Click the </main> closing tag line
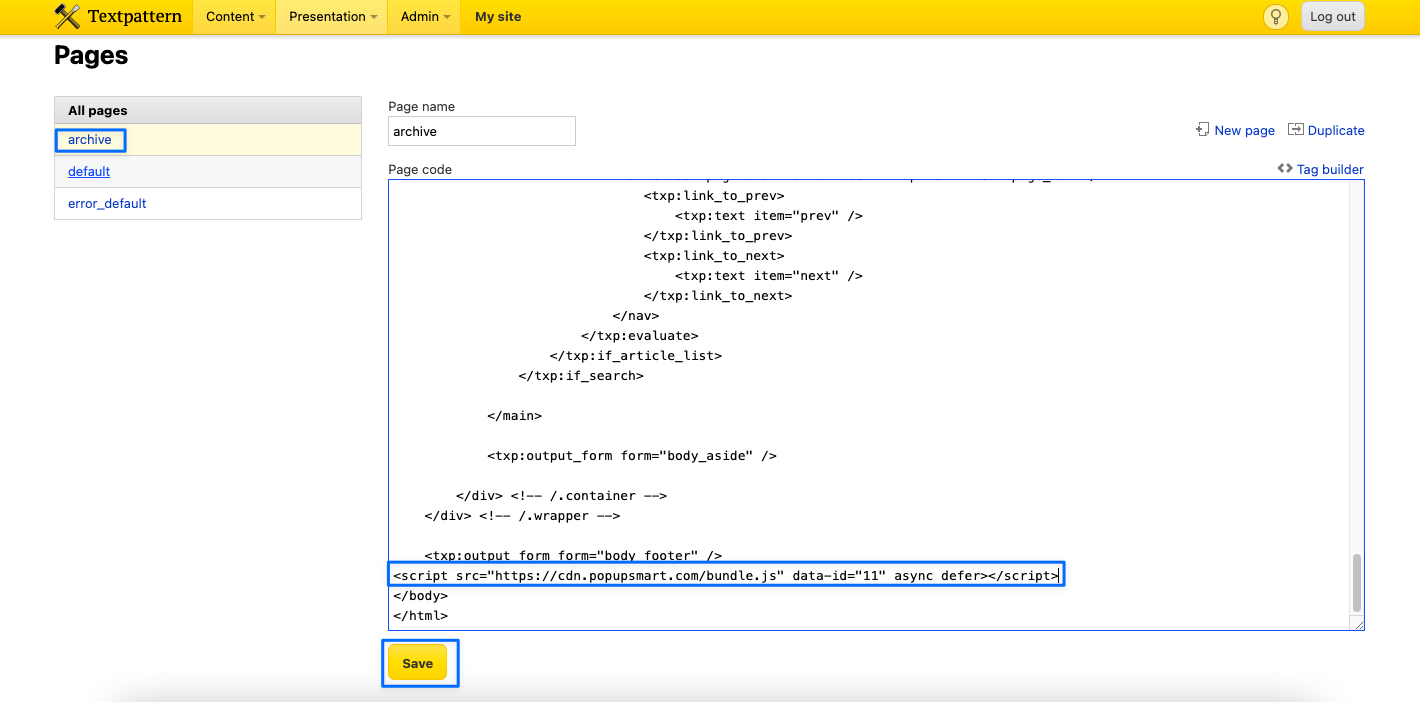 (514, 415)
